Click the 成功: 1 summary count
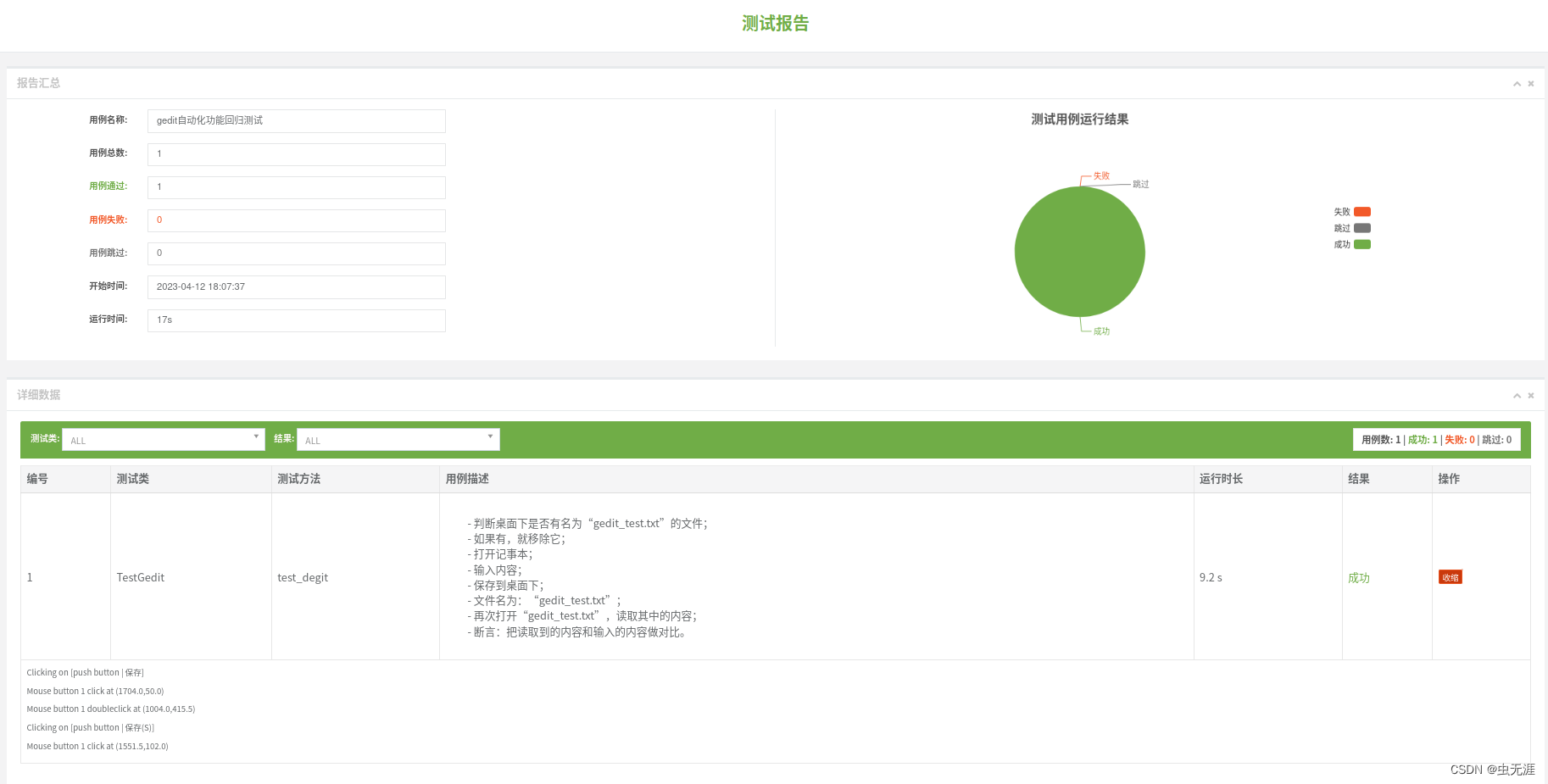1548x784 pixels. tap(1423, 440)
